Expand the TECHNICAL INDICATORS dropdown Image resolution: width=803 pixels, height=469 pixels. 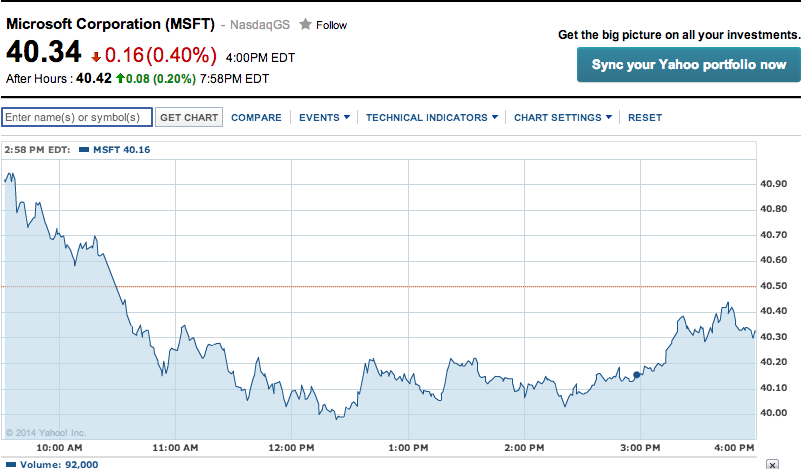pyautogui.click(x=432, y=118)
